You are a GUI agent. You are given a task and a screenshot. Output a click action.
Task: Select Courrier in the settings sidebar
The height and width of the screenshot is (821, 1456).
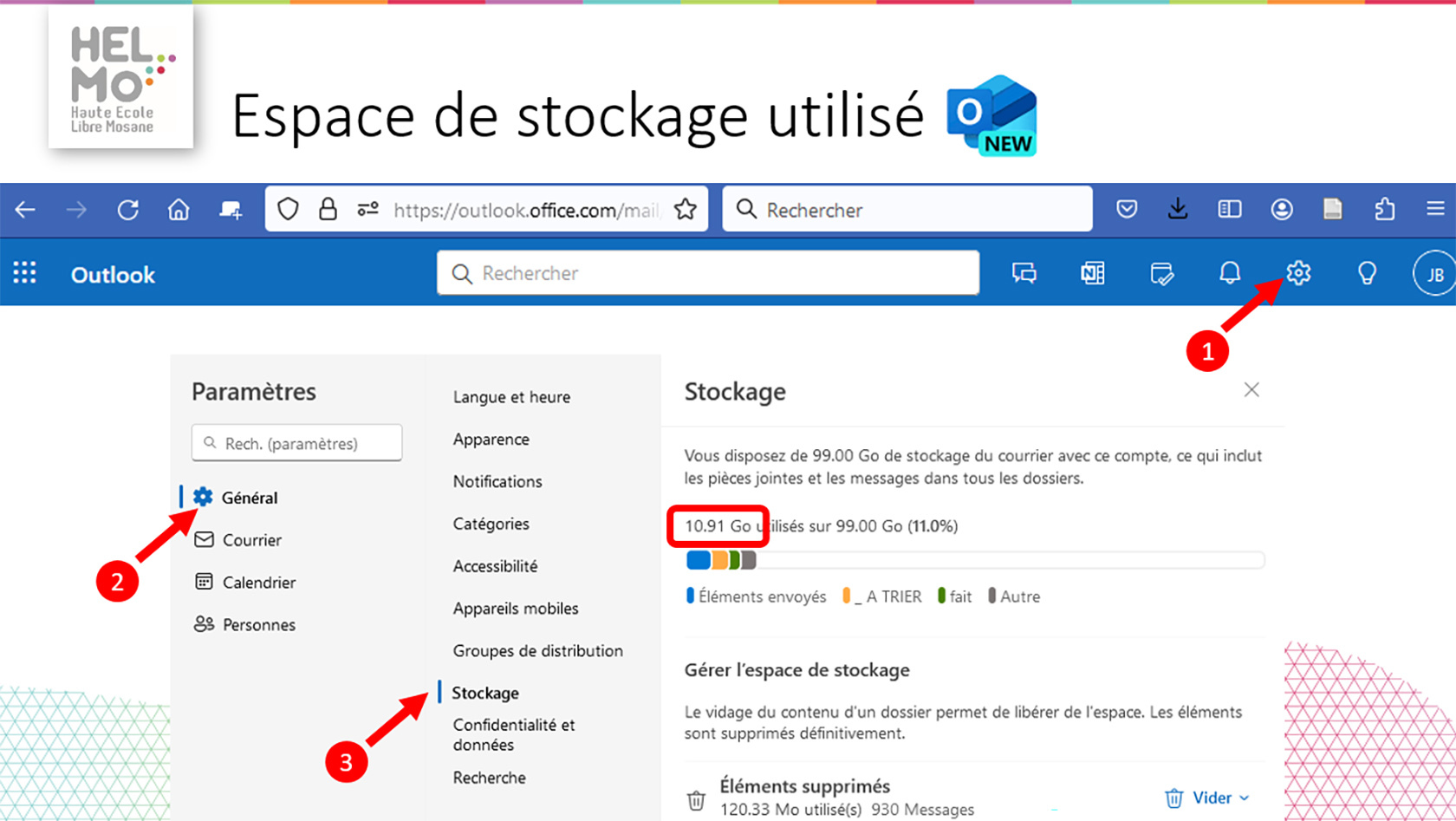click(x=251, y=540)
